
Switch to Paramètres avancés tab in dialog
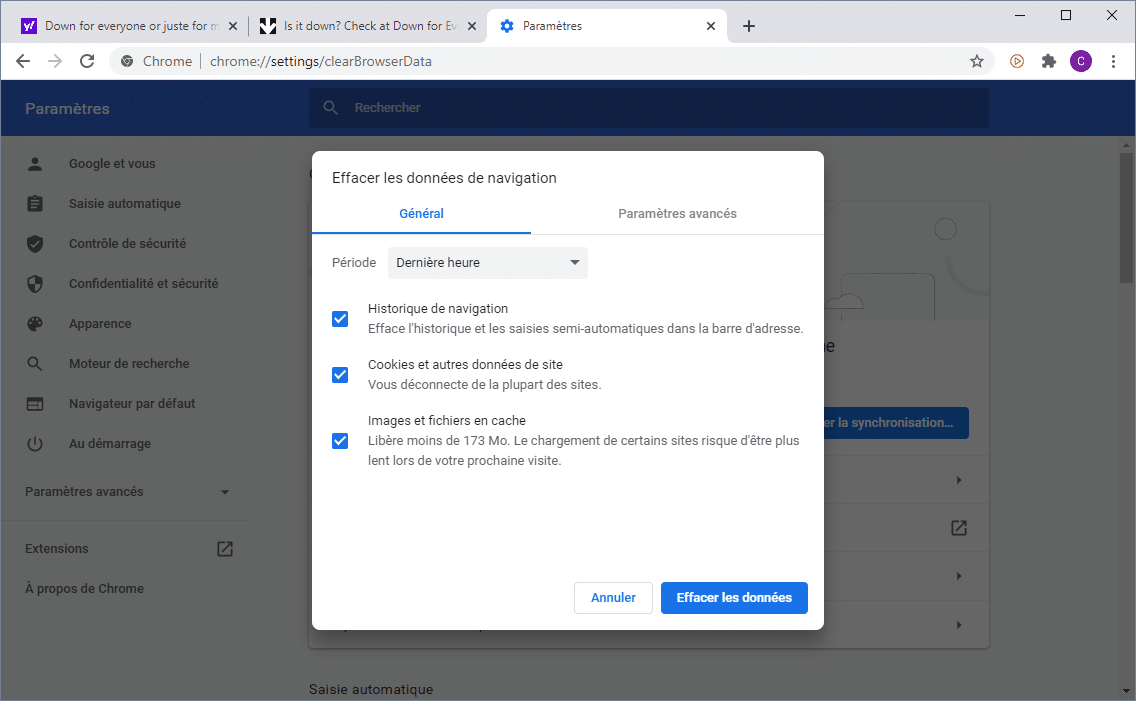coord(677,214)
